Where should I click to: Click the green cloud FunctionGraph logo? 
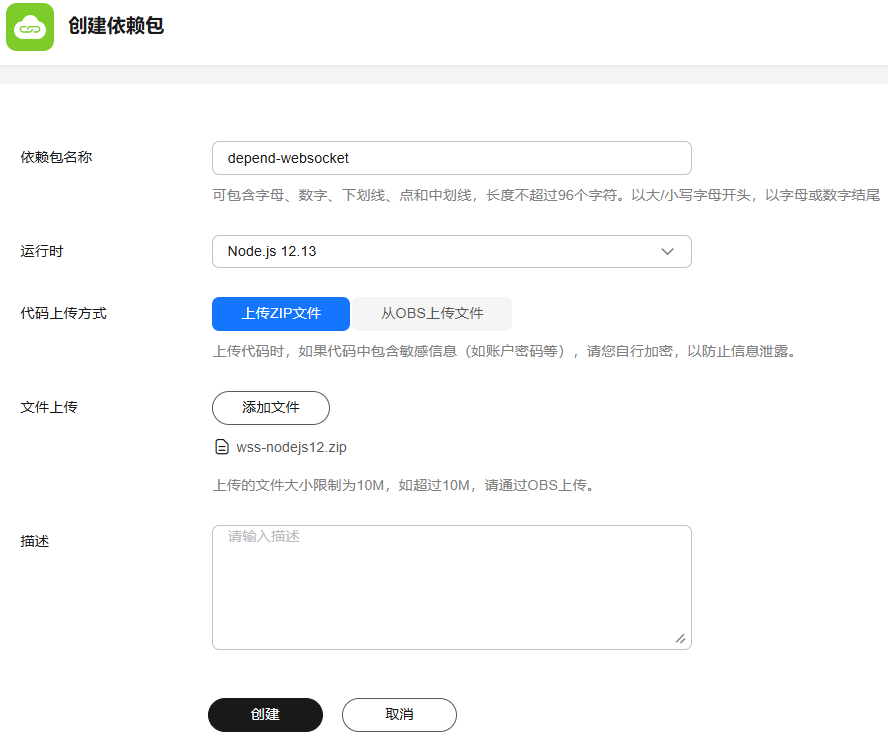point(30,27)
